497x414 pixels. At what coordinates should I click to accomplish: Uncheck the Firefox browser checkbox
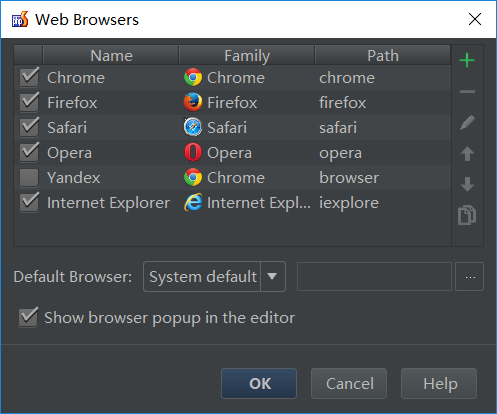coord(29,102)
